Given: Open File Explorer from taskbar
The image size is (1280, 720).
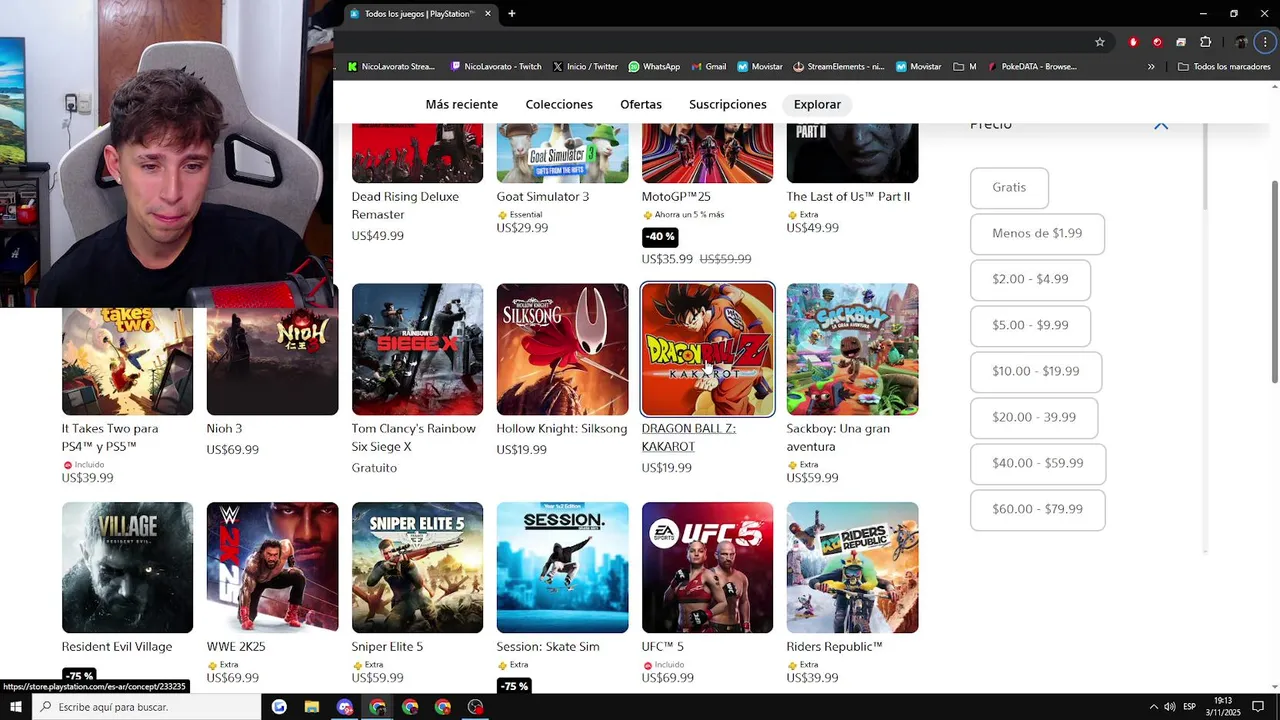Looking at the screenshot, I should point(311,707).
